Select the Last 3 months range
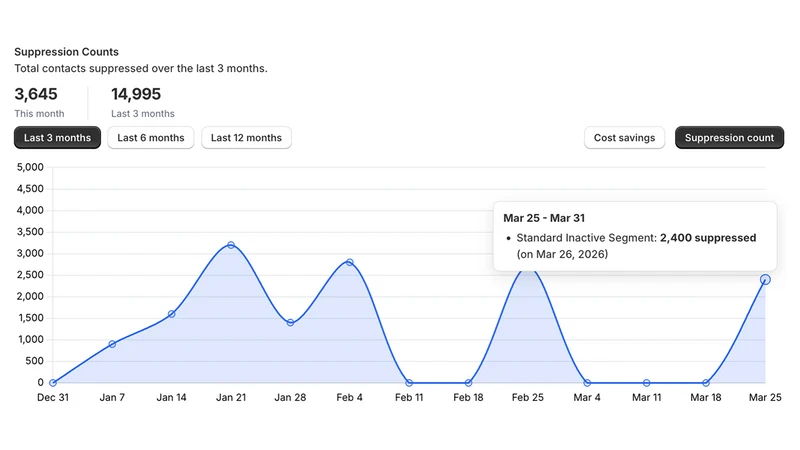 pyautogui.click(x=57, y=138)
